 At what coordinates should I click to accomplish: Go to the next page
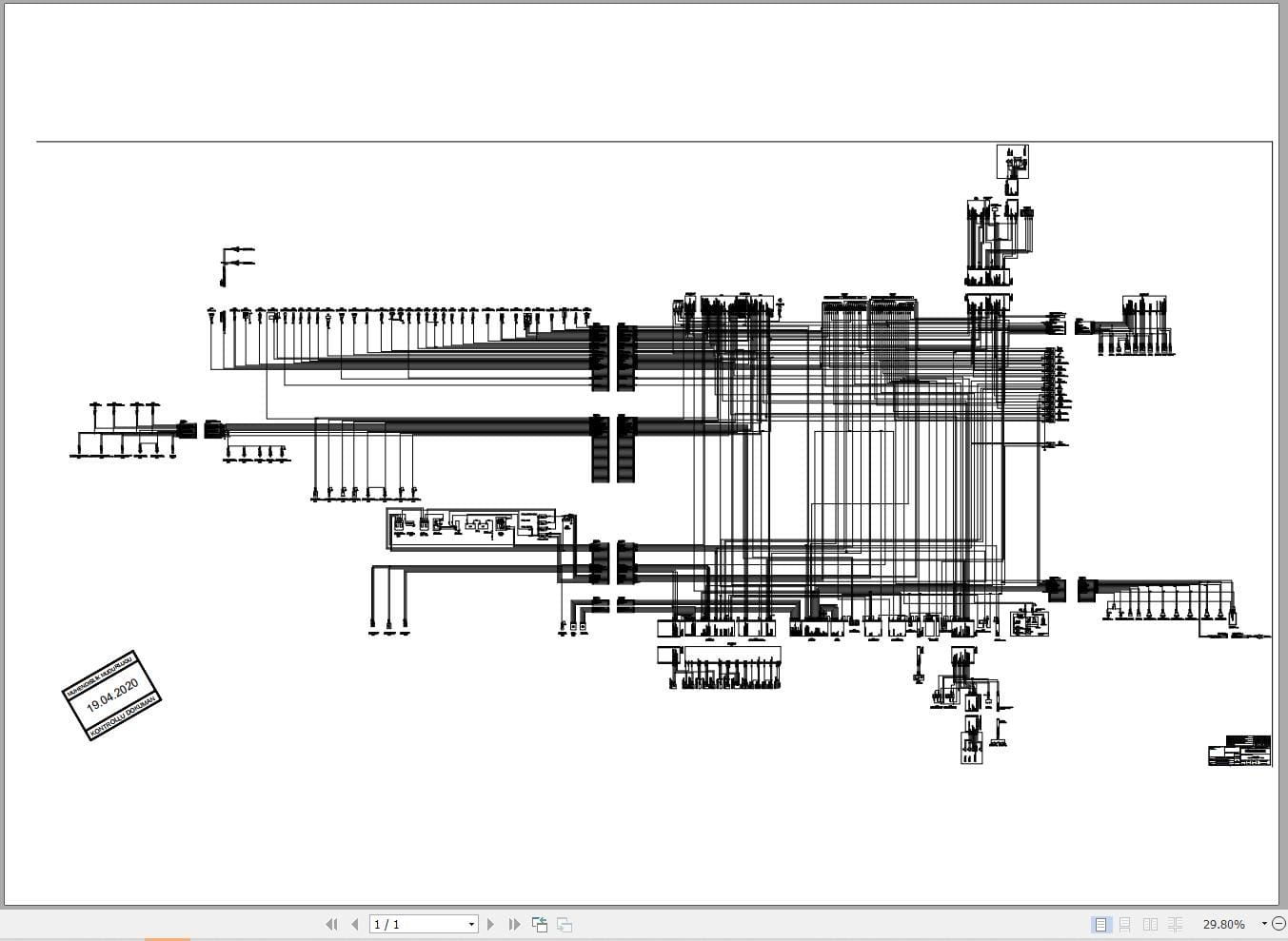pos(490,924)
